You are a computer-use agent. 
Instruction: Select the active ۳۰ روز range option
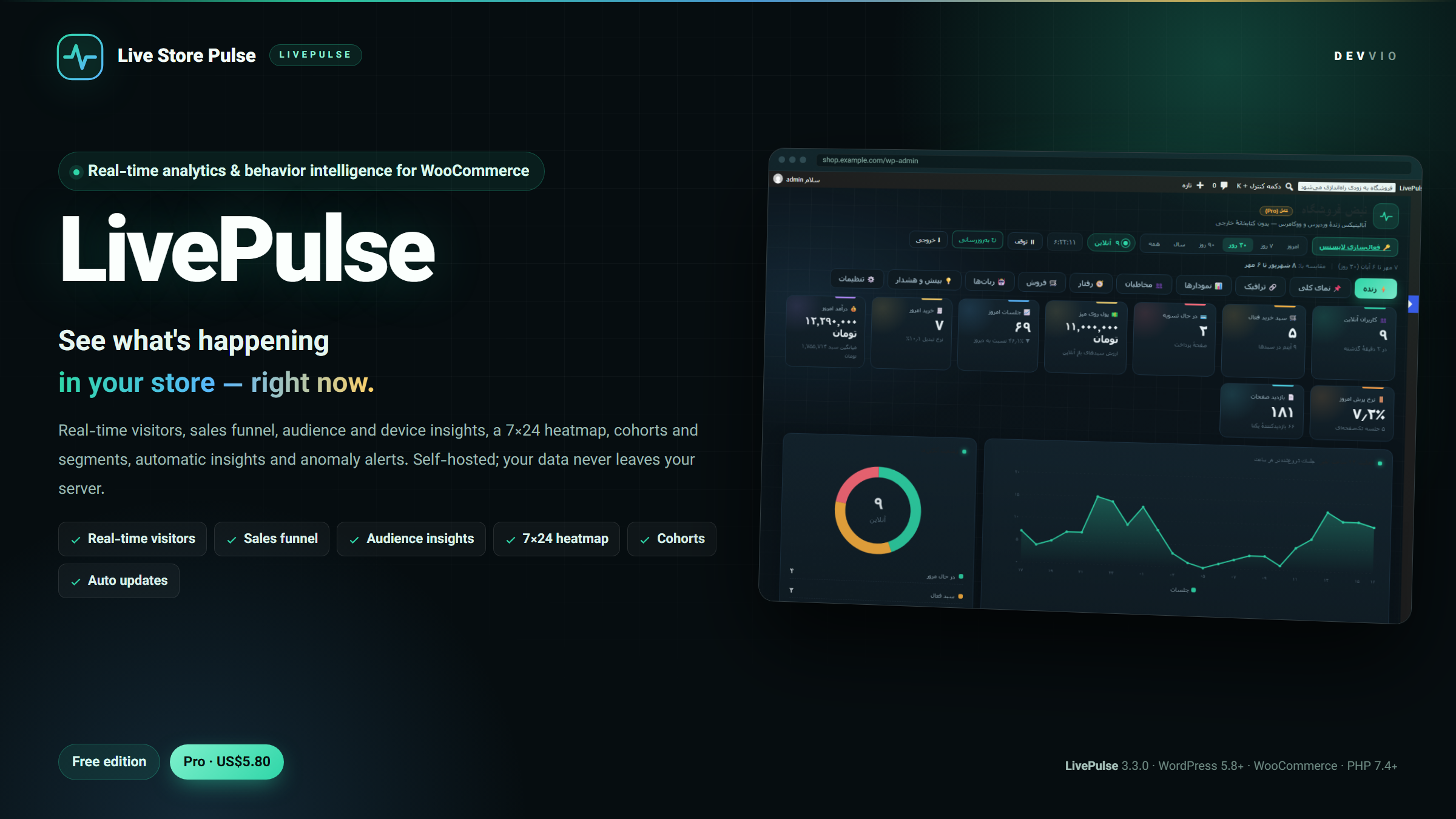pyautogui.click(x=1237, y=245)
